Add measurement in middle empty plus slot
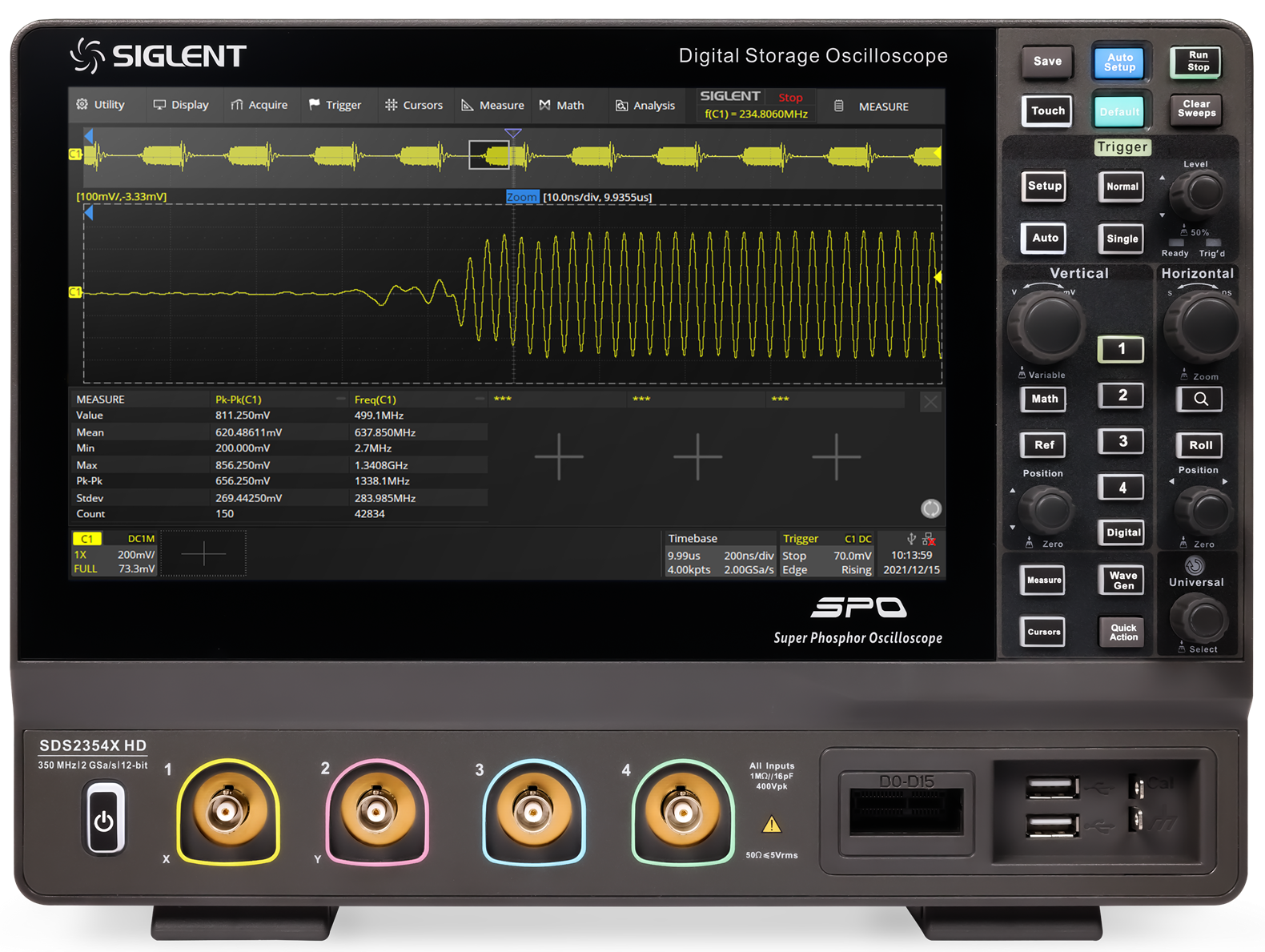Image resolution: width=1265 pixels, height=952 pixels. pyautogui.click(x=697, y=456)
